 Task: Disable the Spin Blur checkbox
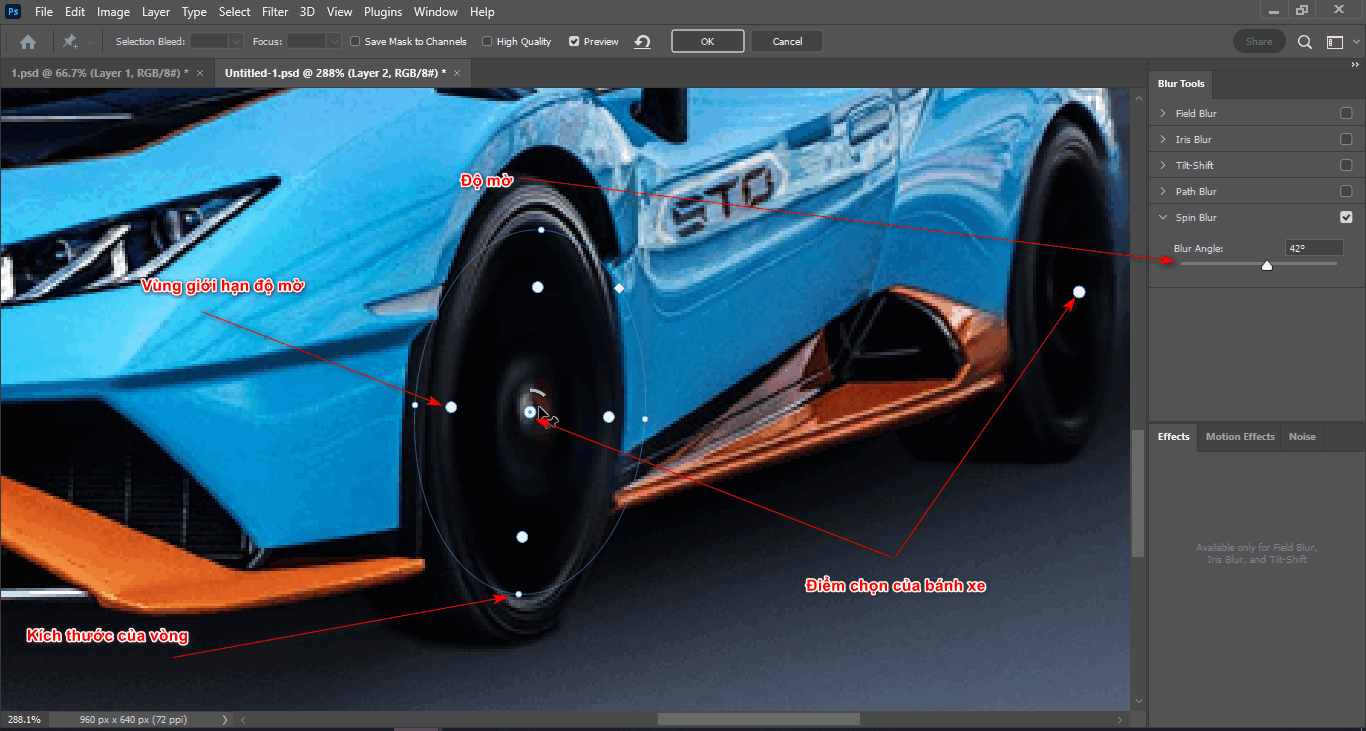point(1346,216)
